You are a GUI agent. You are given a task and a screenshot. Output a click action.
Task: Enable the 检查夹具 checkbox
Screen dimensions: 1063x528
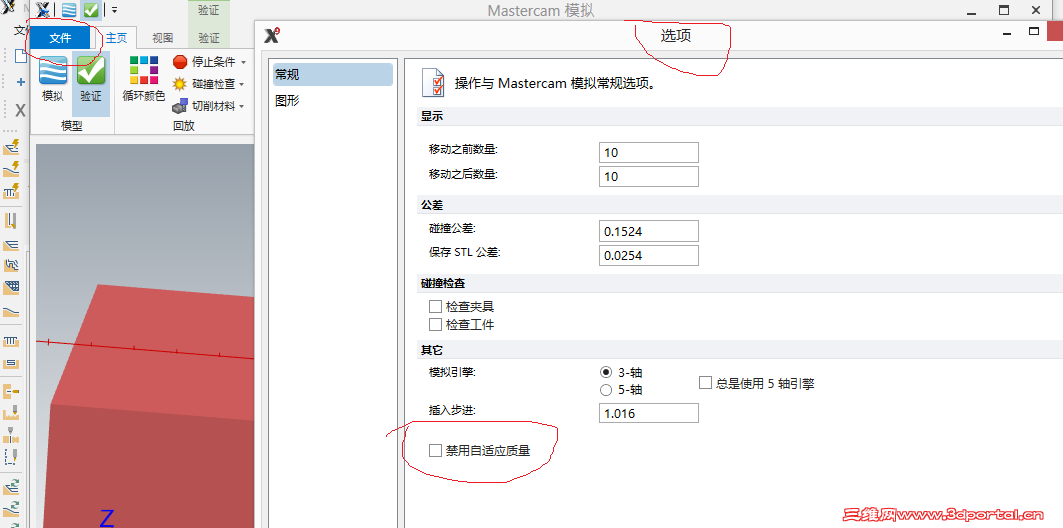coord(435,307)
